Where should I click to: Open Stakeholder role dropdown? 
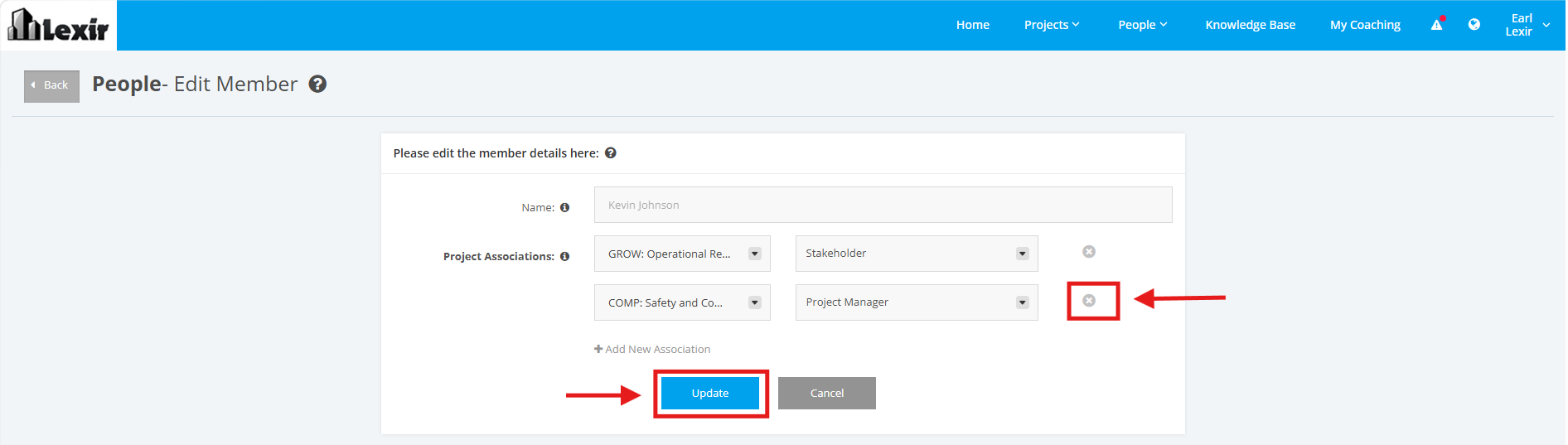pyautogui.click(x=917, y=254)
